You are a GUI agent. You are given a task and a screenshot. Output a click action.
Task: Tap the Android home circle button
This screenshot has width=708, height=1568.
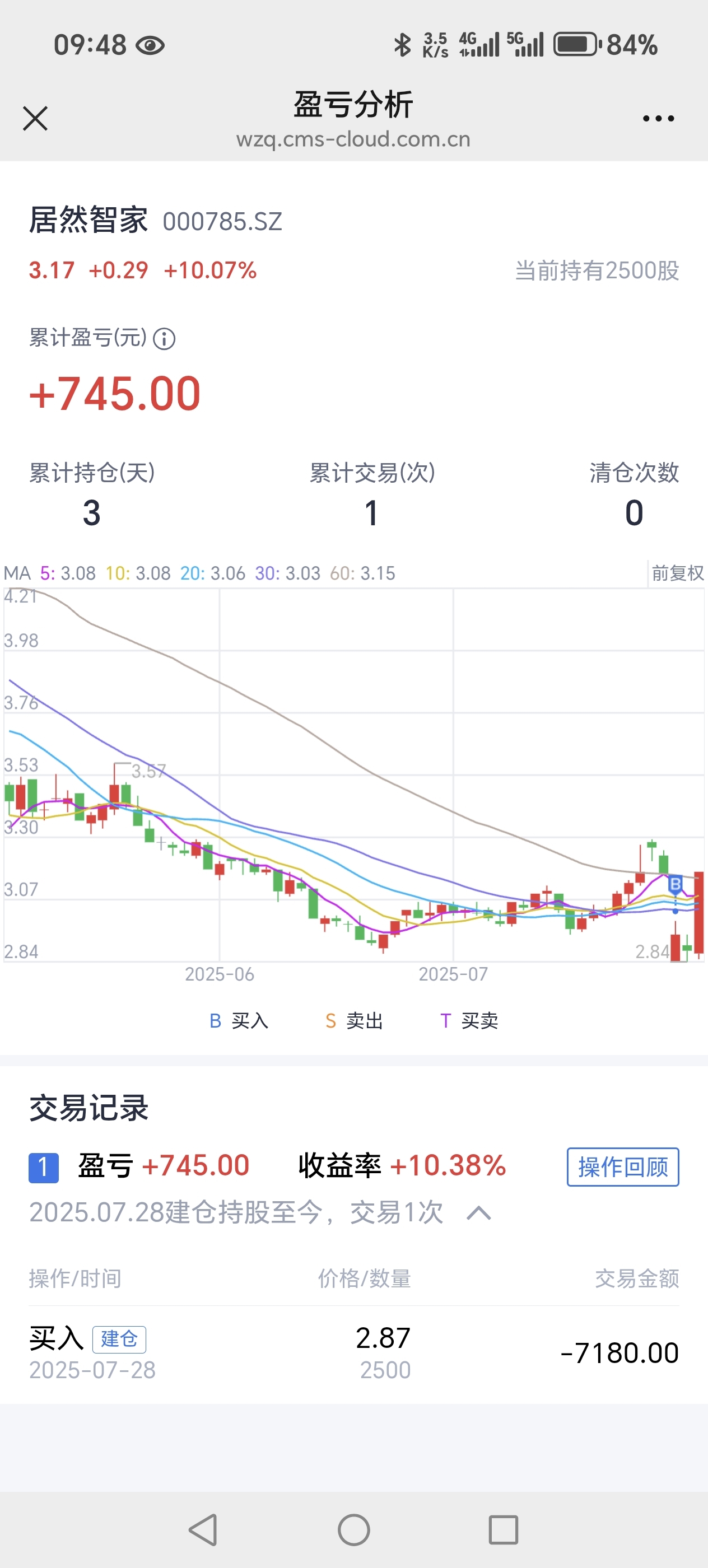353,1530
